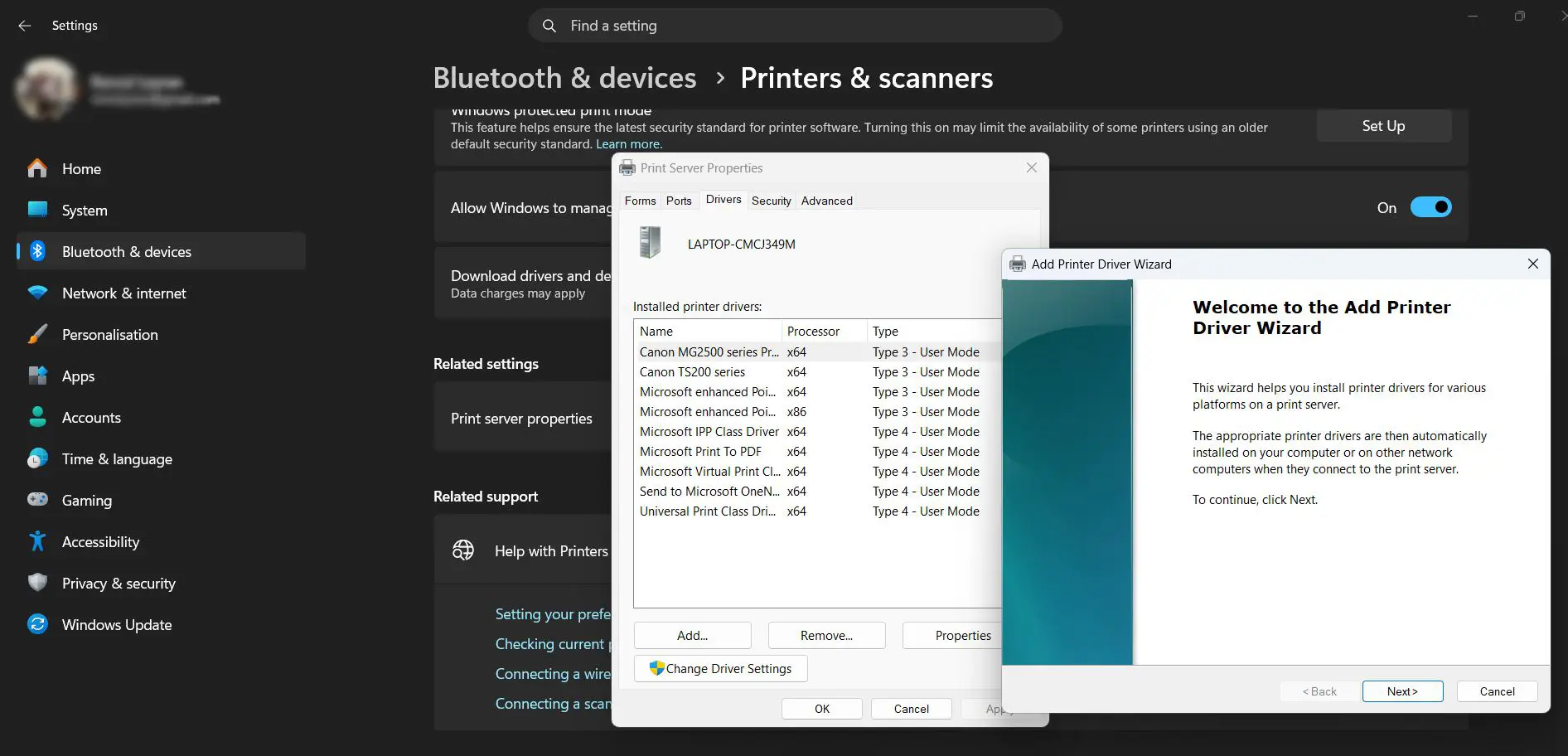Viewport: 1568px width, 756px height.
Task: Open Gaming settings via its sidebar icon
Action: pos(38,500)
